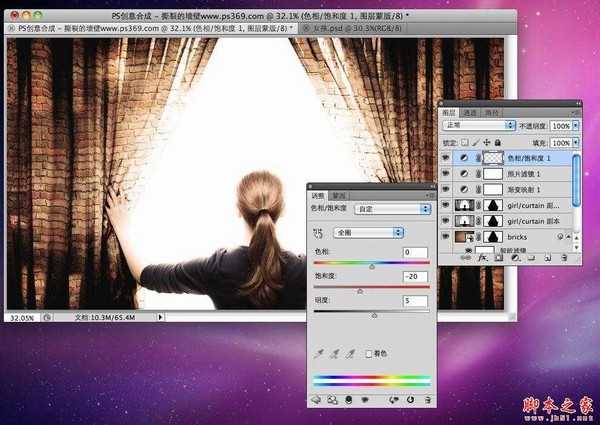Enable the 着色 colorize checkbox
The image size is (600, 425).
point(370,353)
